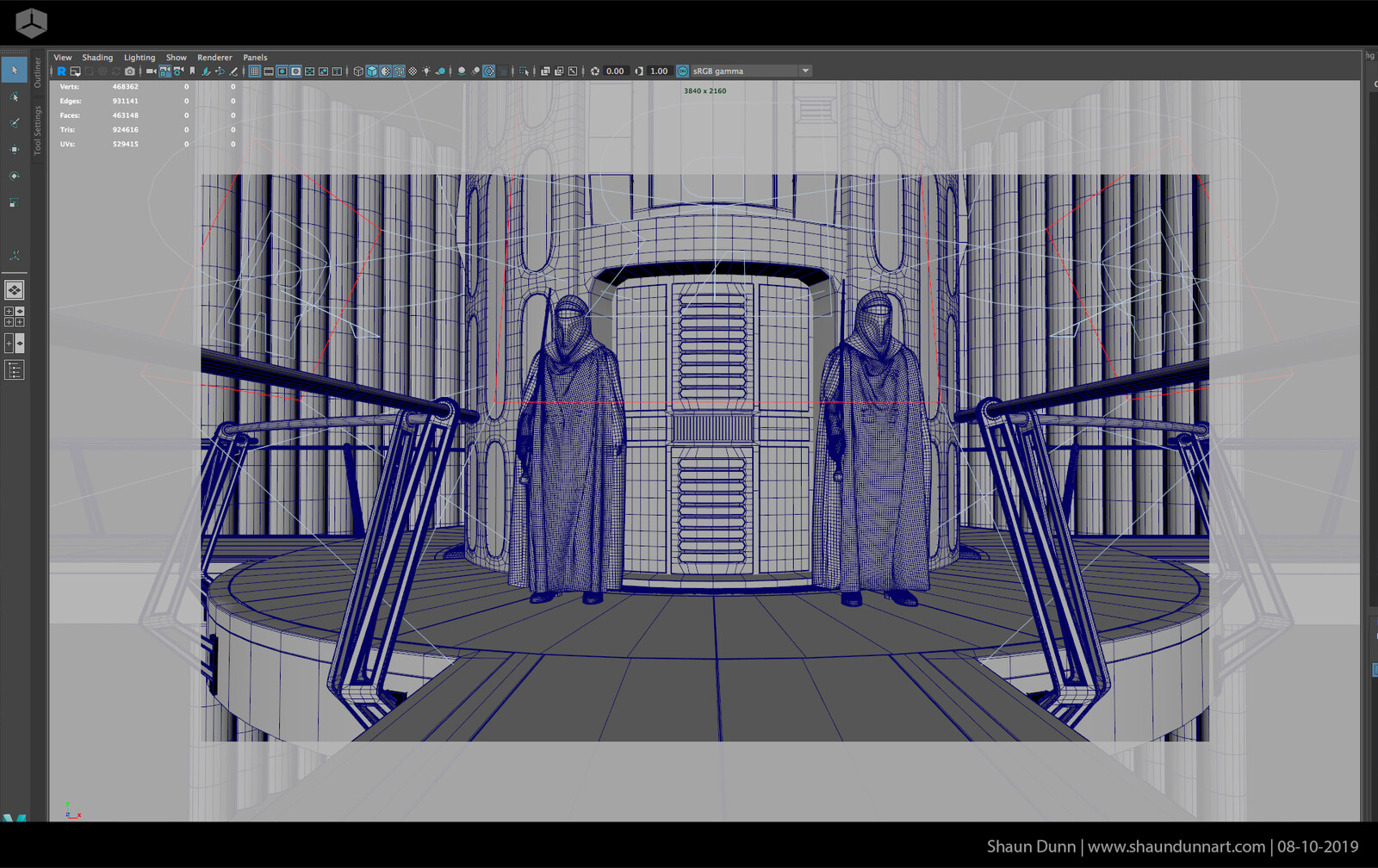Toggle 2D pan/zoom icon
Viewport: 1378px width, 868px height.
[x=220, y=71]
